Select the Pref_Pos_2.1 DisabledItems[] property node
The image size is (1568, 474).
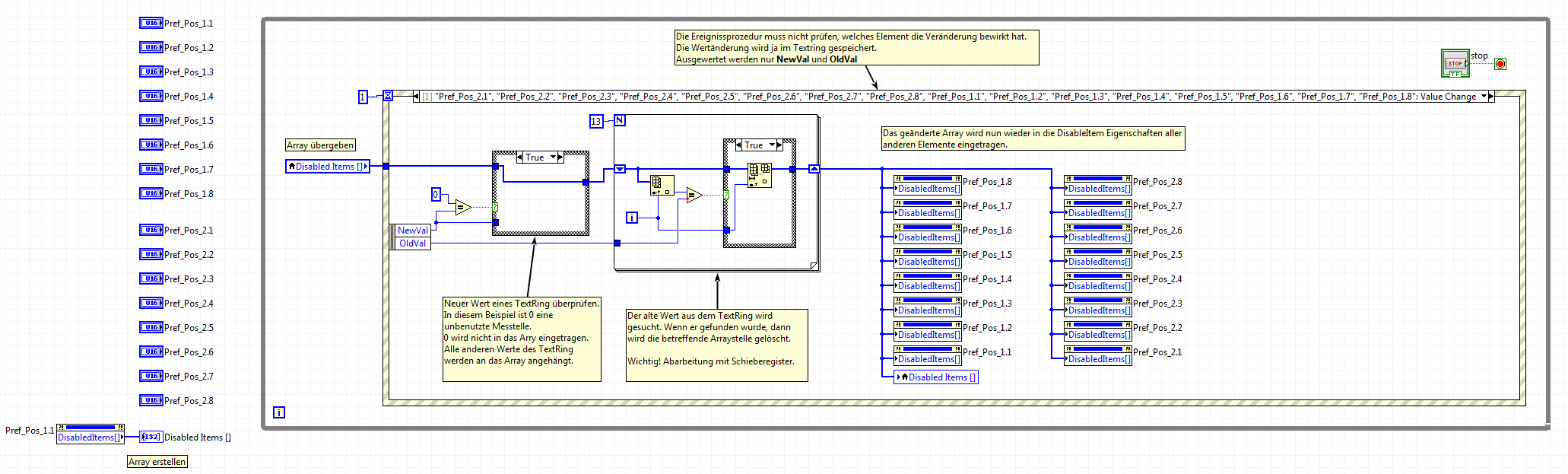(x=1098, y=356)
